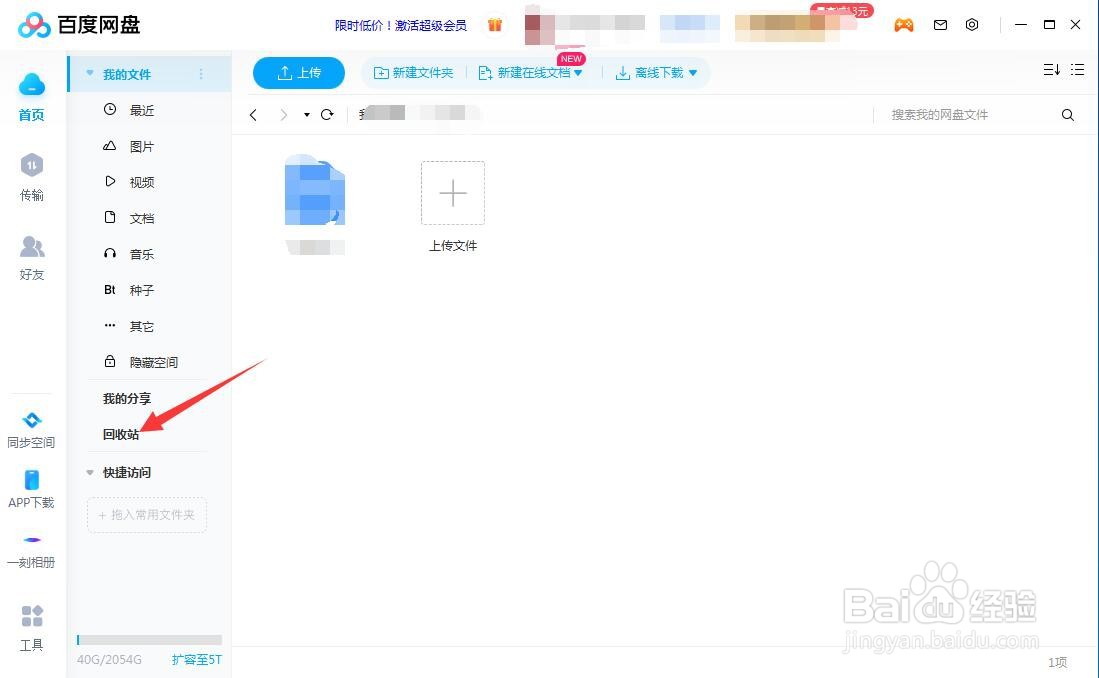Click the game controller icon in titlebar
The height and width of the screenshot is (678, 1099).
click(904, 25)
